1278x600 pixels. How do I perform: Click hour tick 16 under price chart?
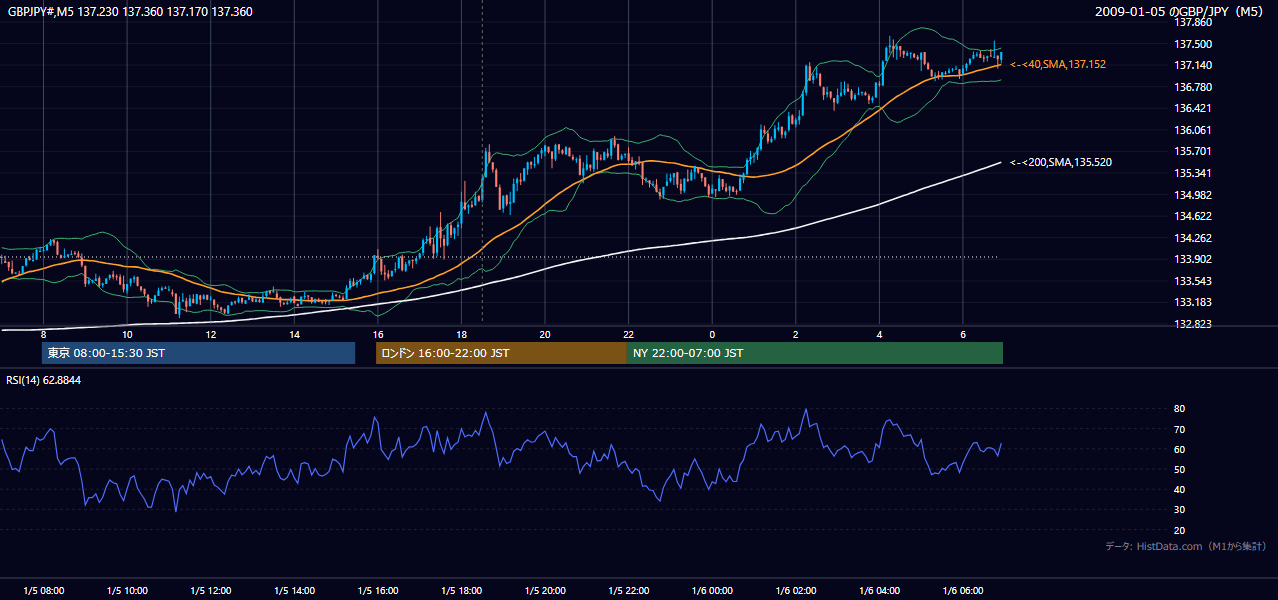377,334
